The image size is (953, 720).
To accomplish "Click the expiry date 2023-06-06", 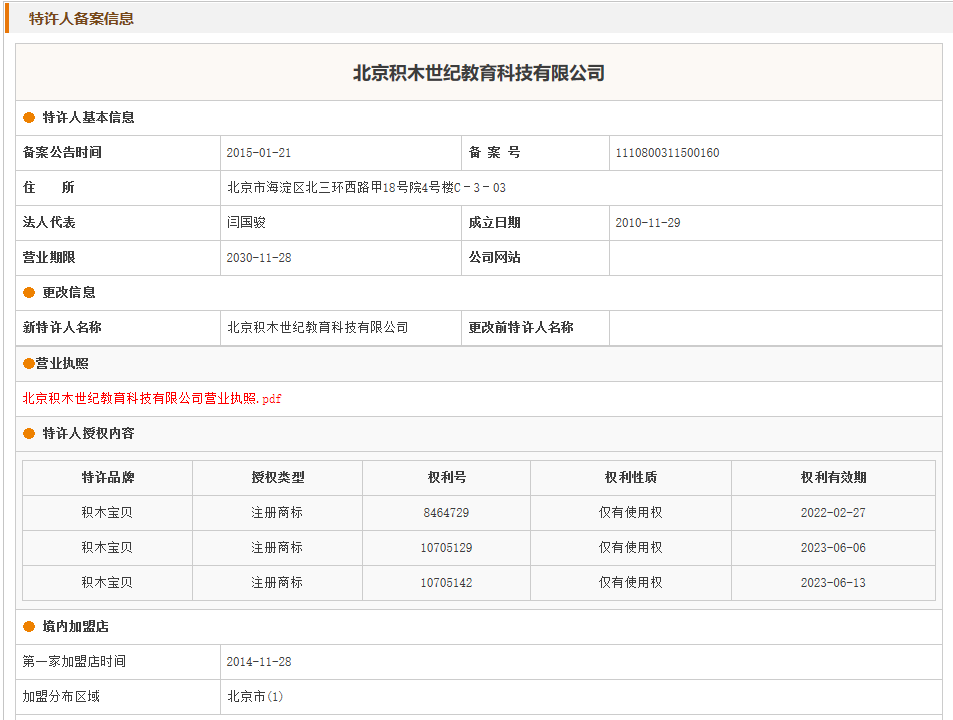I will tap(833, 548).
